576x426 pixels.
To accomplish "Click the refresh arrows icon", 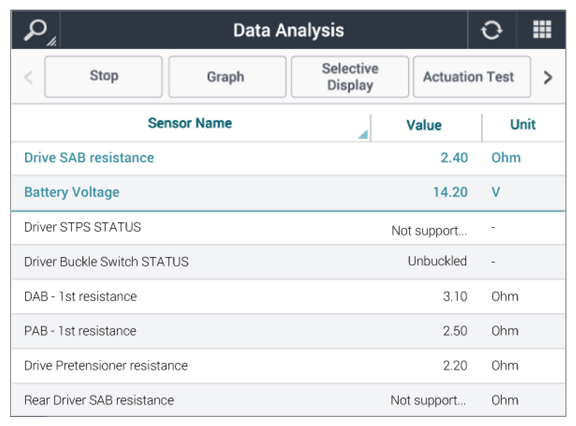I will coord(492,30).
